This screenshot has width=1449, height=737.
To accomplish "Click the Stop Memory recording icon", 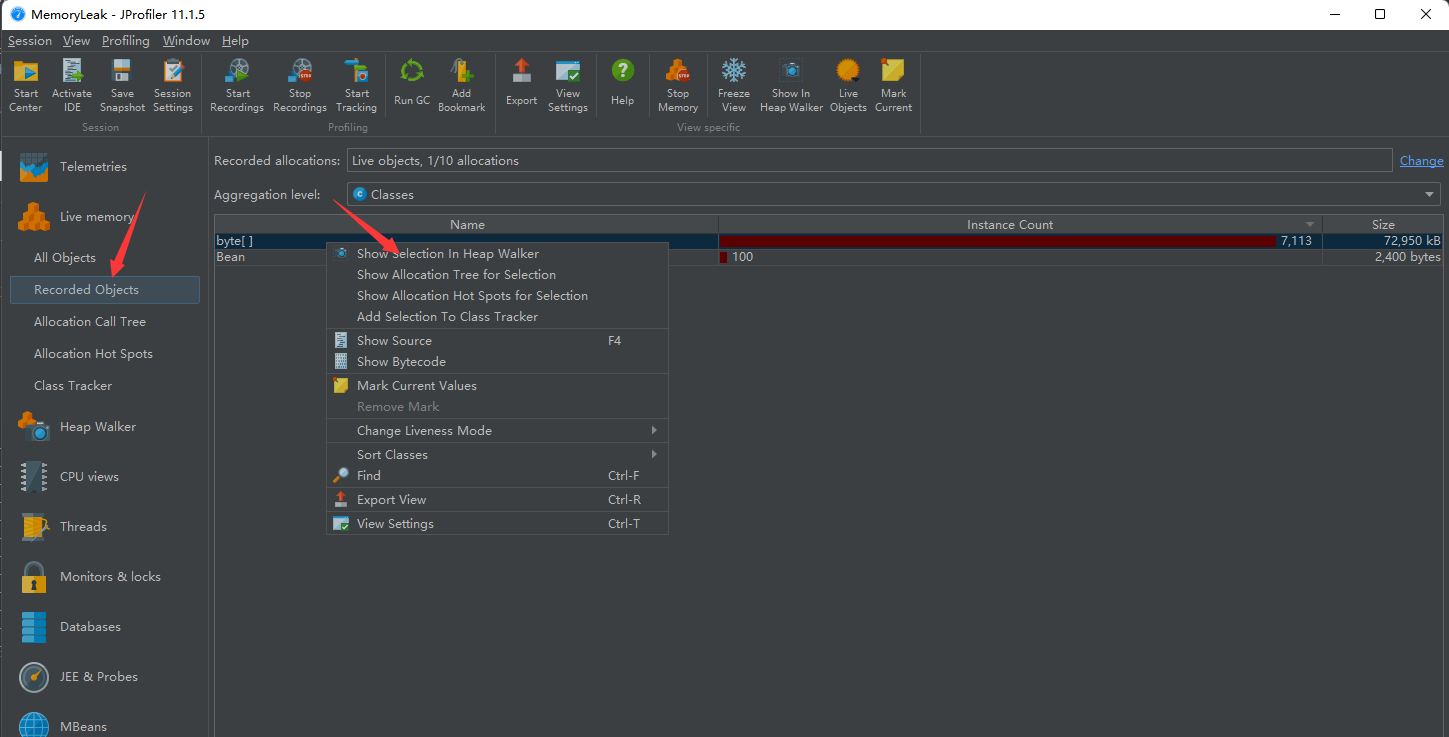I will 678,72.
